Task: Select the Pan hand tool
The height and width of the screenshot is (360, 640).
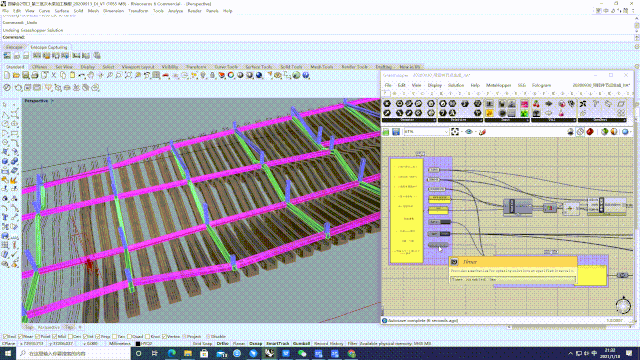Action: [91, 76]
